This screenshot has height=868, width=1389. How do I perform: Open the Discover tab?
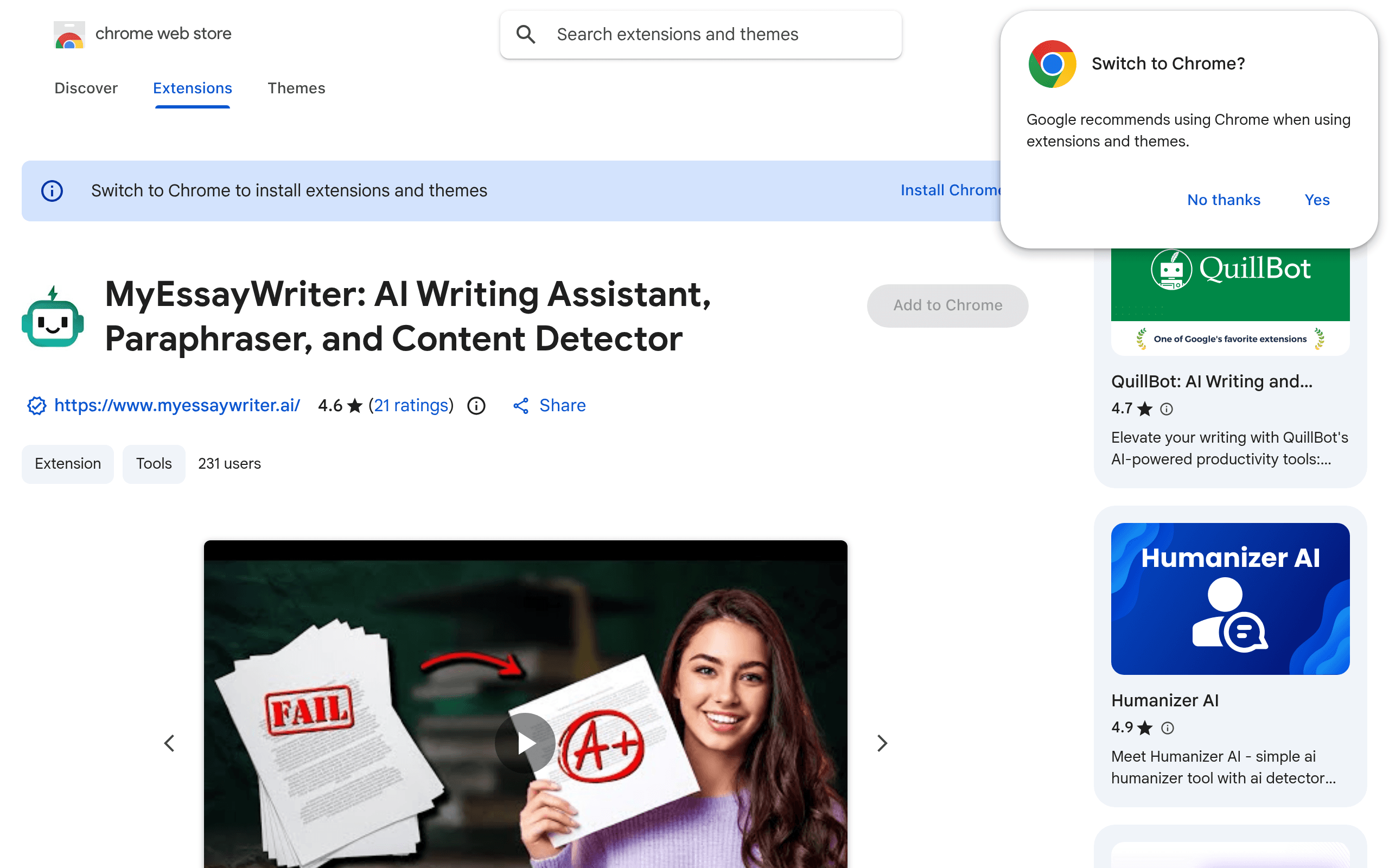(x=86, y=88)
